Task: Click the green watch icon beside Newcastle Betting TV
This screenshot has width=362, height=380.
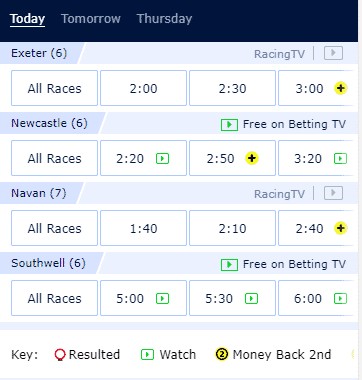Action: pyautogui.click(x=229, y=125)
